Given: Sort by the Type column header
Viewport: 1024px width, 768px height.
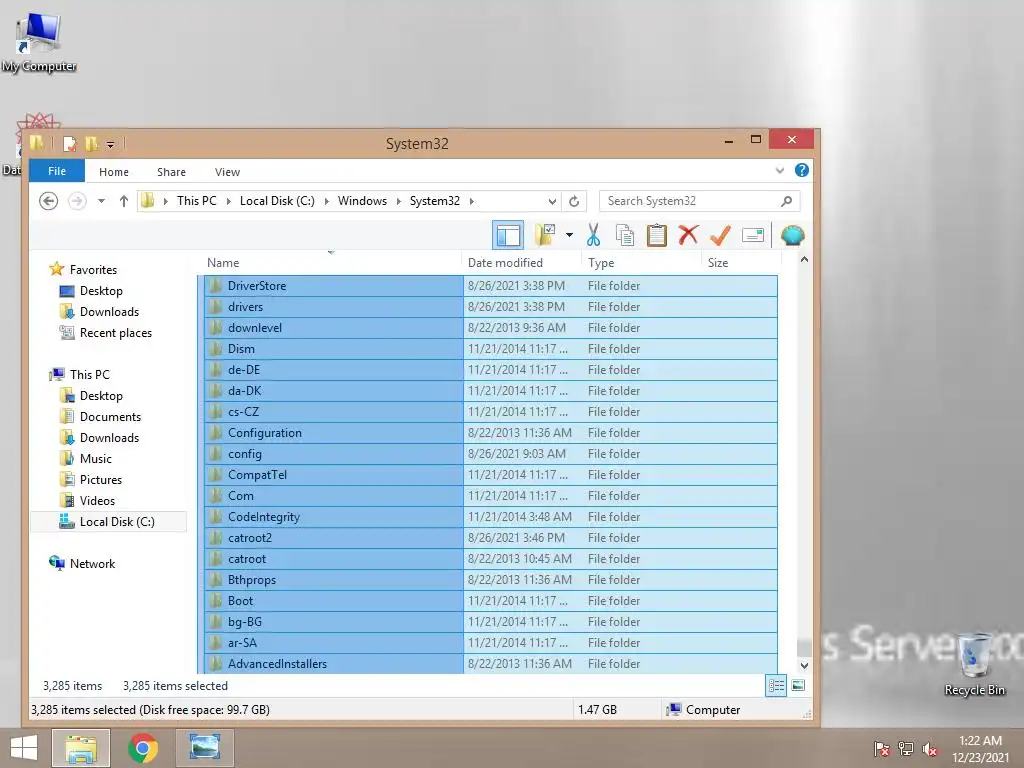Looking at the screenshot, I should click(641, 263).
